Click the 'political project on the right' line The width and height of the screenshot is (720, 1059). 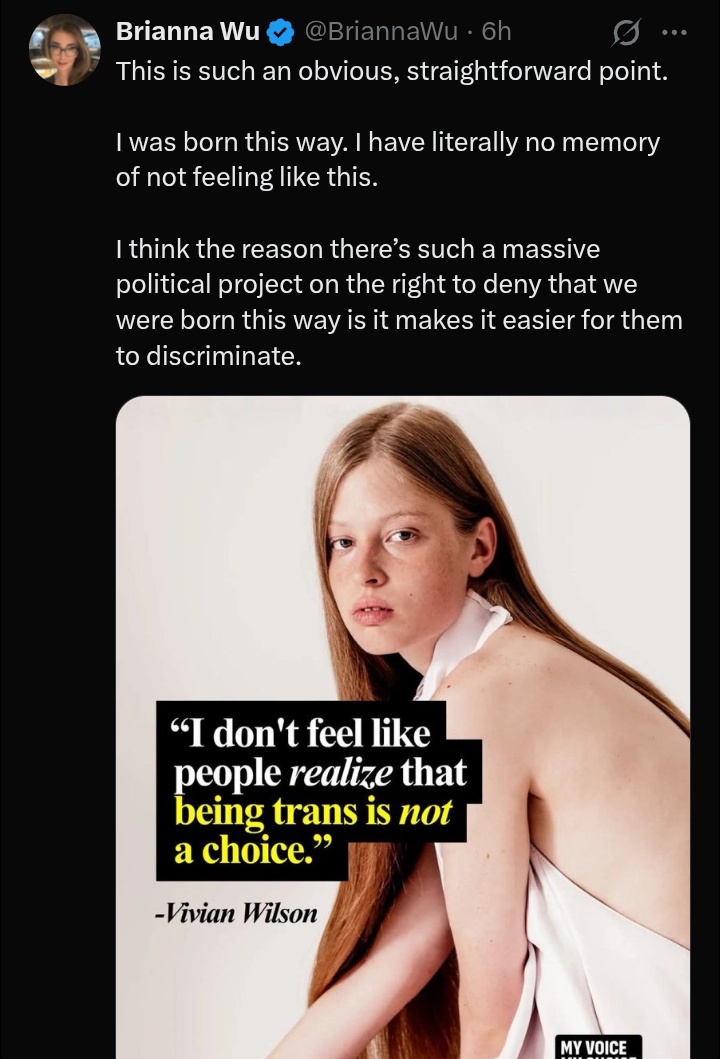pyautogui.click(x=376, y=284)
